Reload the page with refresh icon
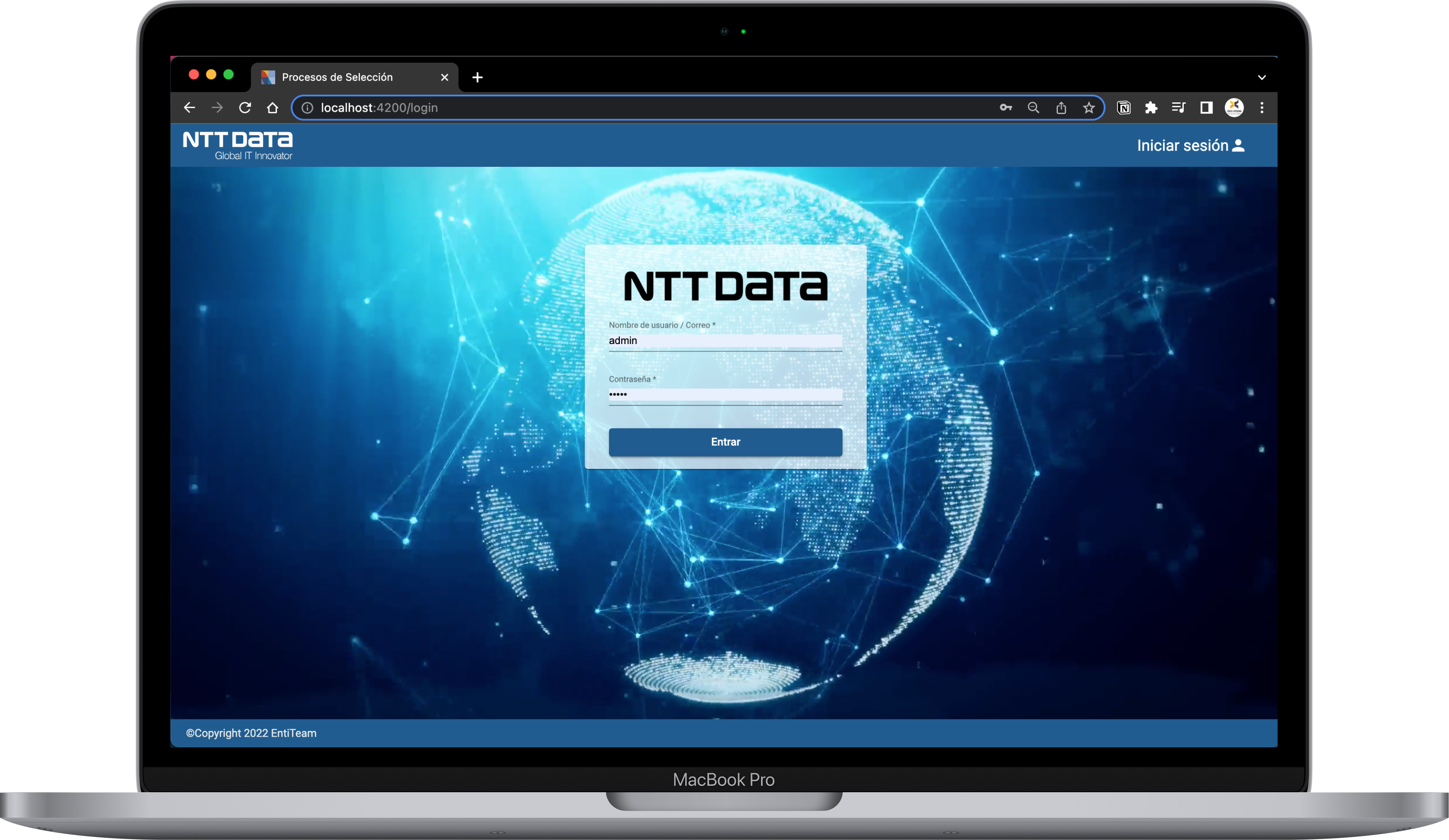Screen dimensions: 1449x840 point(245,107)
